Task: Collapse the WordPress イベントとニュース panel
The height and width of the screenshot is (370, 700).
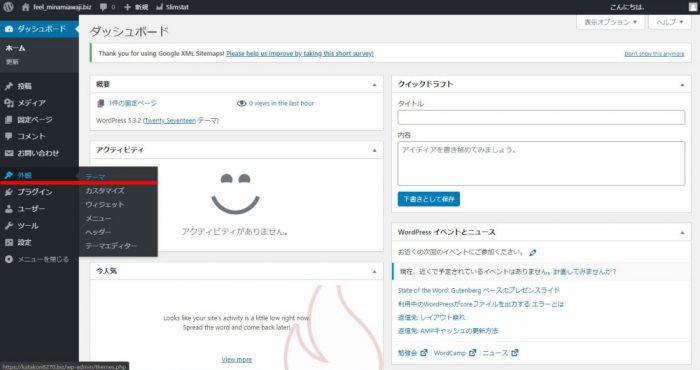Action: point(682,233)
